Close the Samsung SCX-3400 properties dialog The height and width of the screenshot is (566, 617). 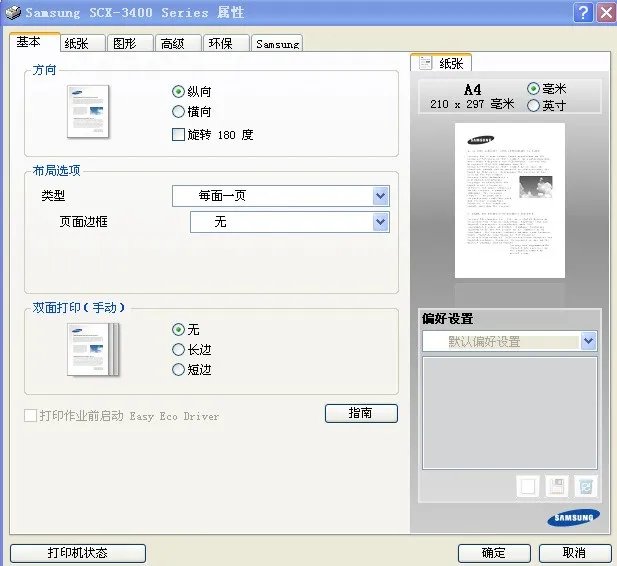(x=606, y=13)
